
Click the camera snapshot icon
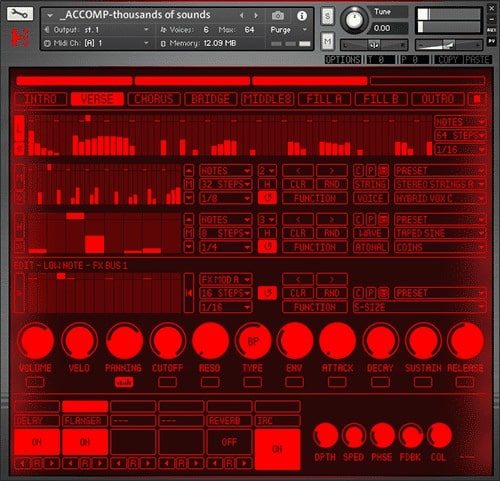(277, 15)
